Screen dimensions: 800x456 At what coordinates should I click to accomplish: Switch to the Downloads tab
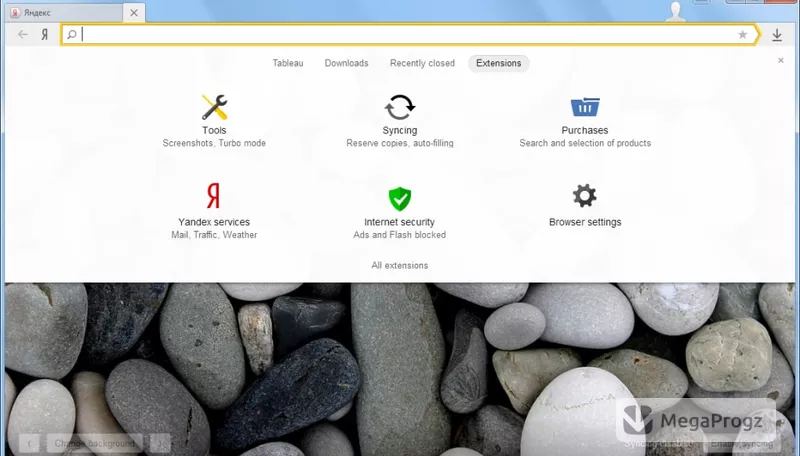346,63
